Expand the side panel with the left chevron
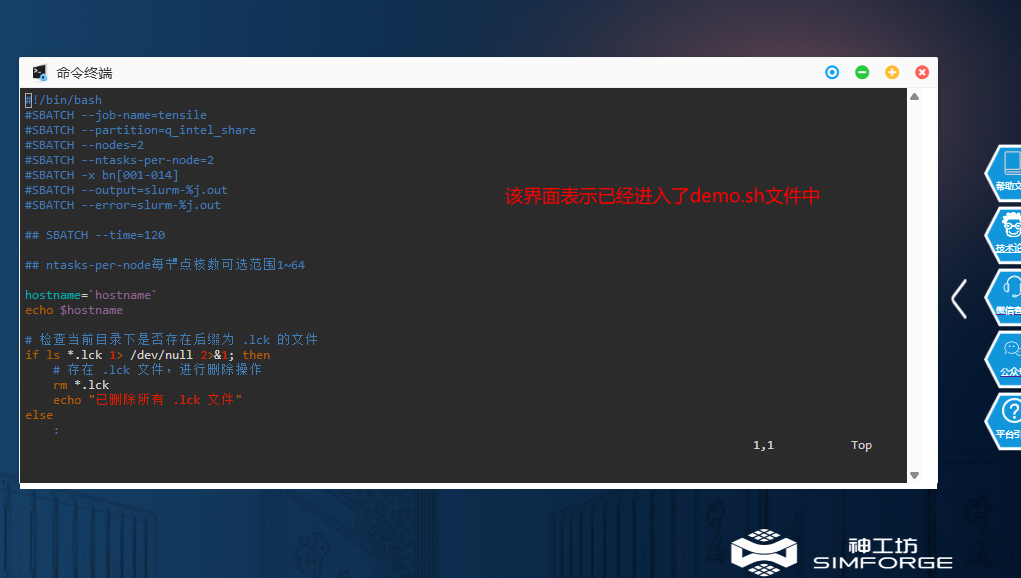This screenshot has width=1021, height=578. click(959, 299)
